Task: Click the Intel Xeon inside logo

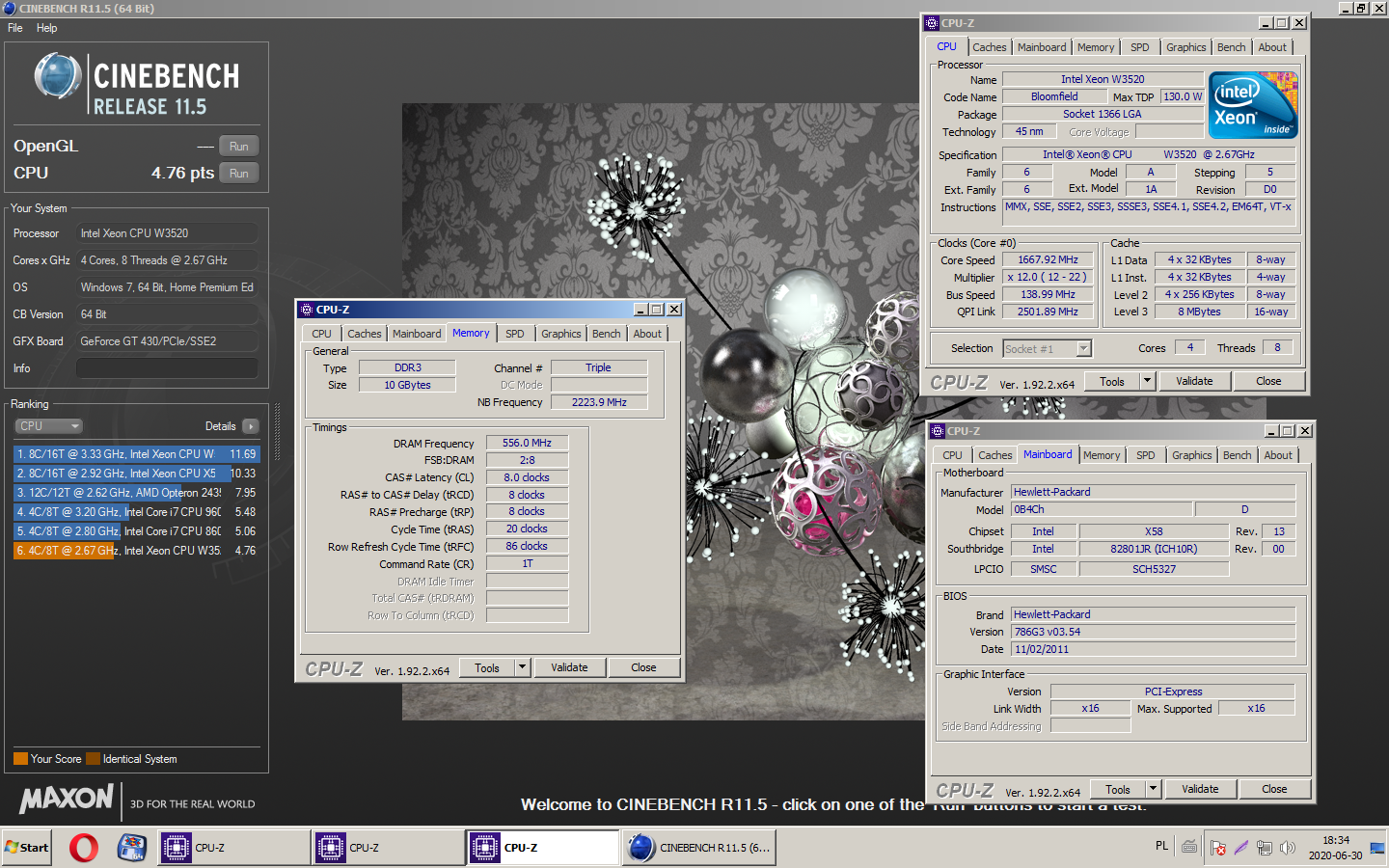Action: point(1253,105)
